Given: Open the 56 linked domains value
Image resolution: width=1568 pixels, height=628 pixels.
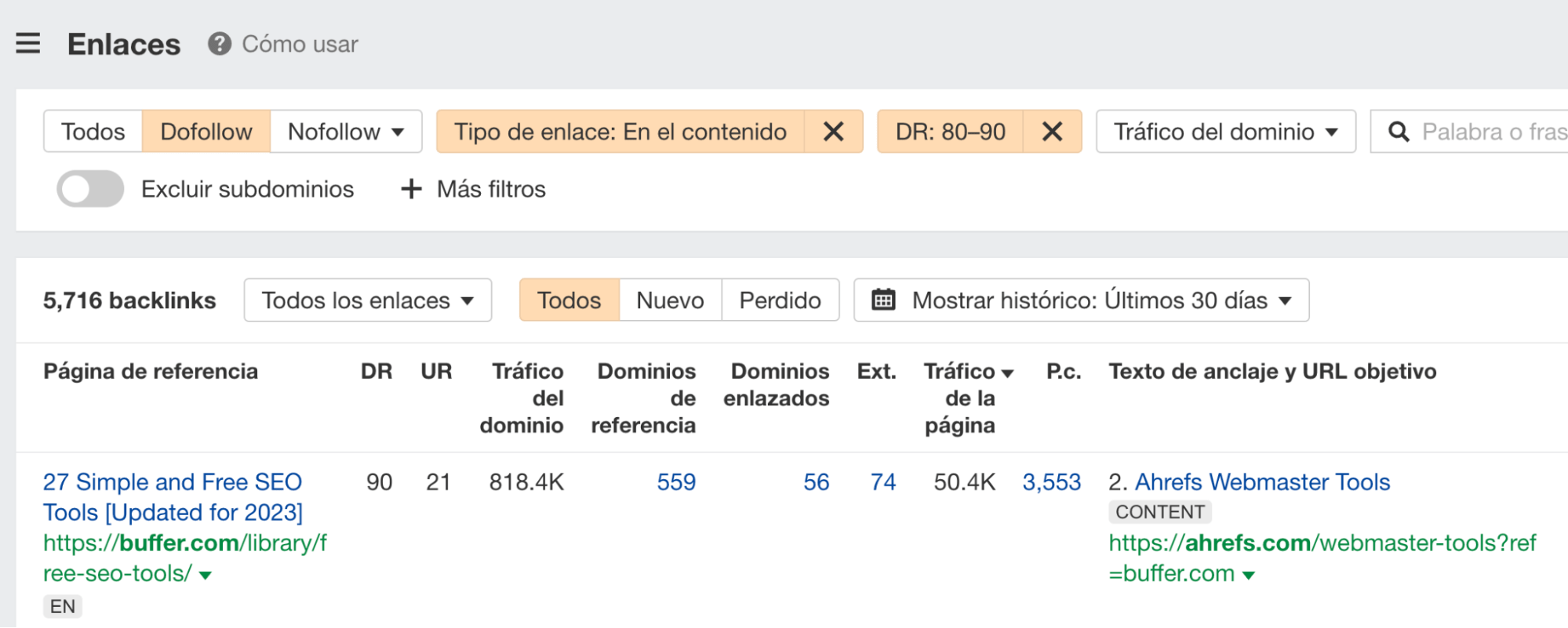Looking at the screenshot, I should (x=817, y=482).
